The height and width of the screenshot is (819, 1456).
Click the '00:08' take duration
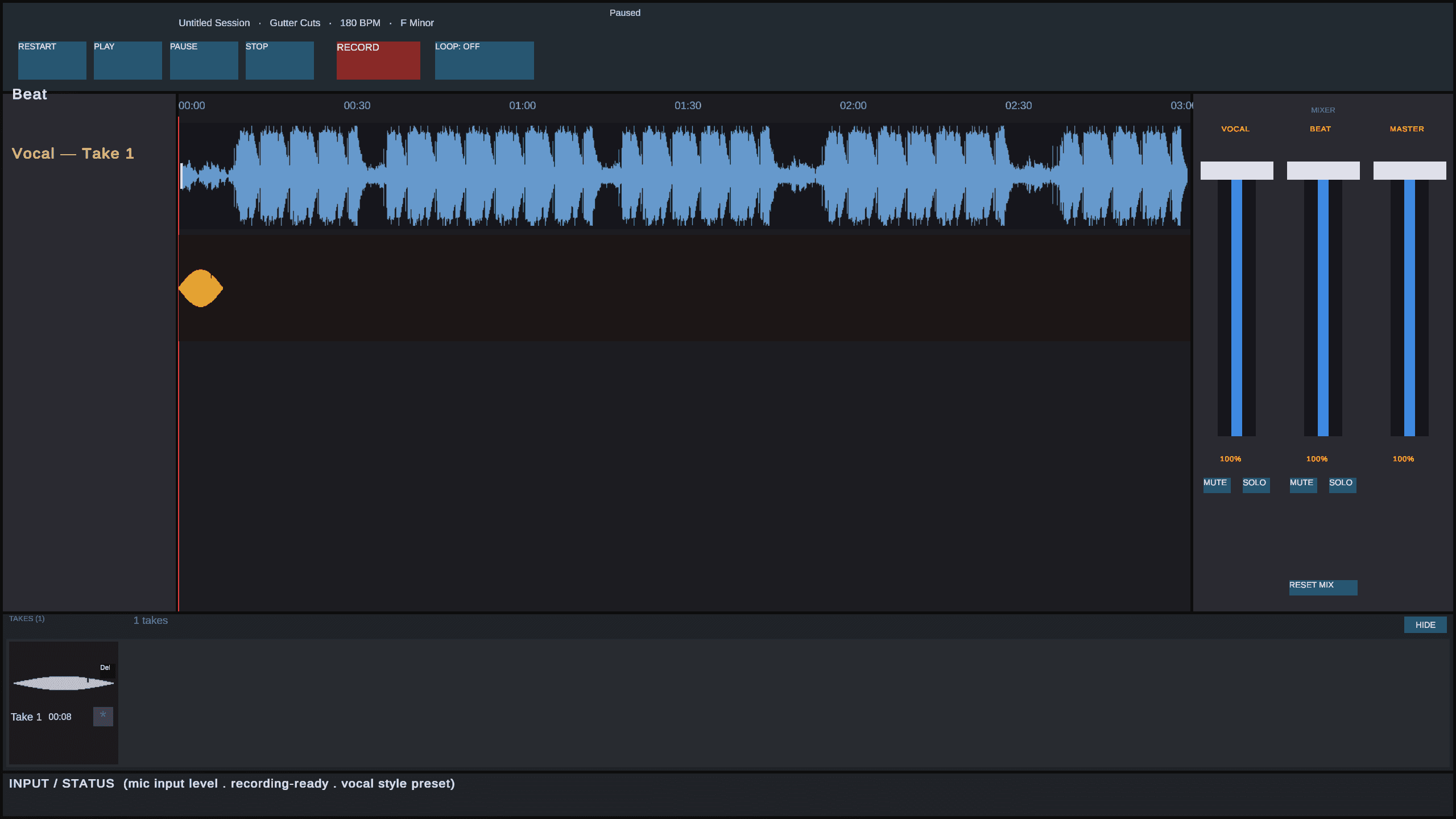[x=60, y=717]
